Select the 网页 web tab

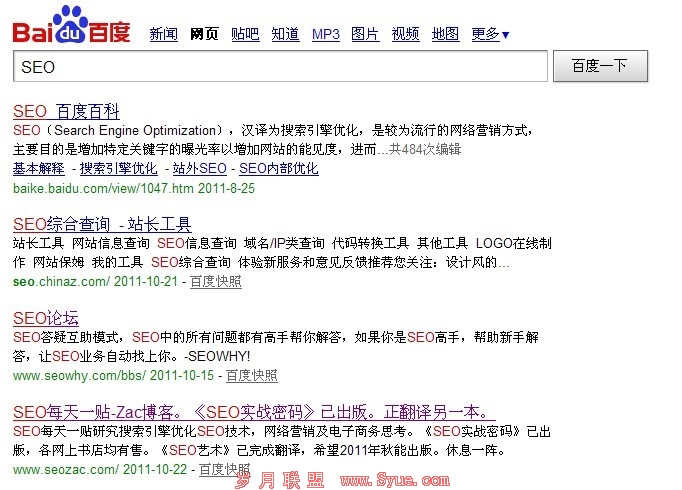204,34
